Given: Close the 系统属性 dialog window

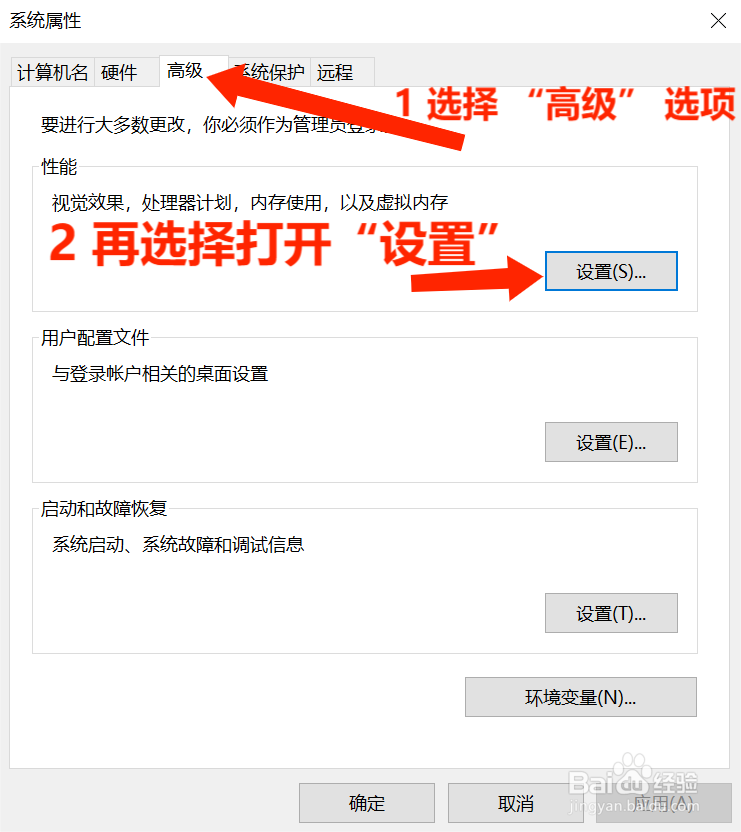Looking at the screenshot, I should click(x=718, y=21).
